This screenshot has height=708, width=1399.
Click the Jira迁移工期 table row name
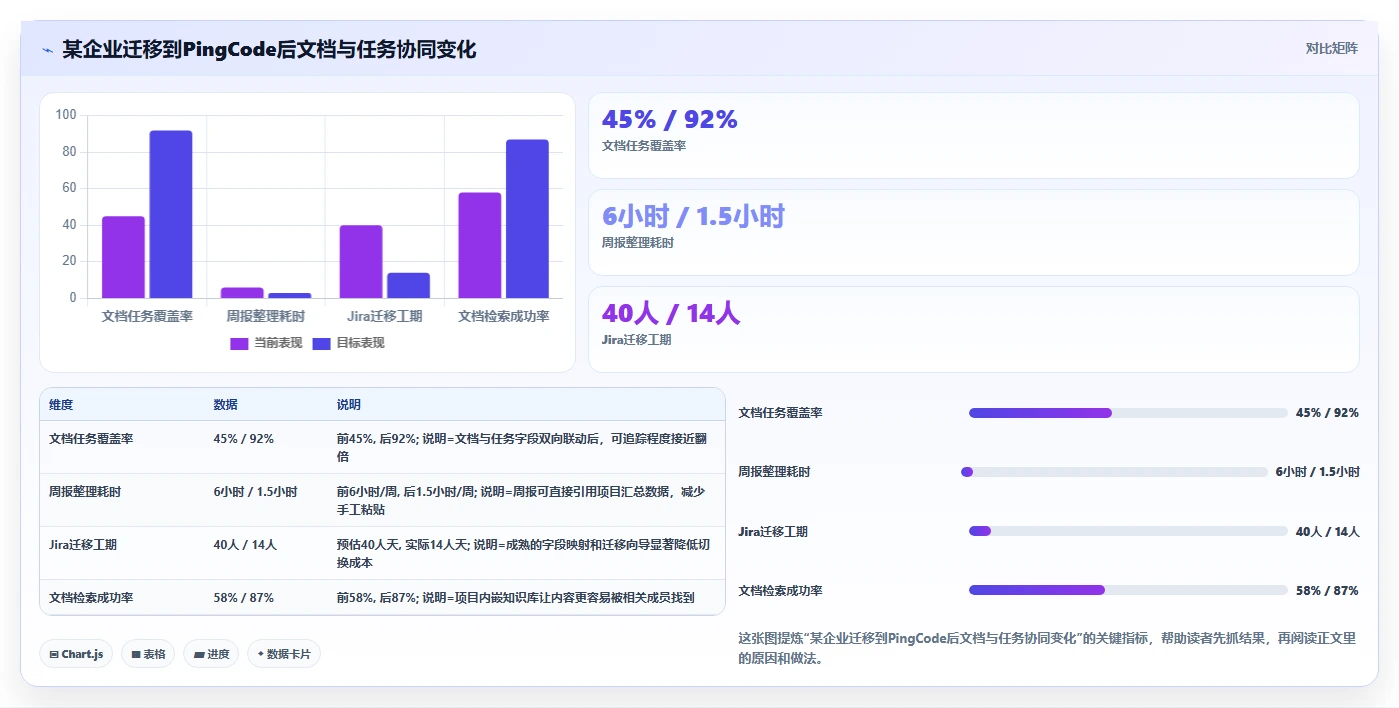pyautogui.click(x=83, y=545)
